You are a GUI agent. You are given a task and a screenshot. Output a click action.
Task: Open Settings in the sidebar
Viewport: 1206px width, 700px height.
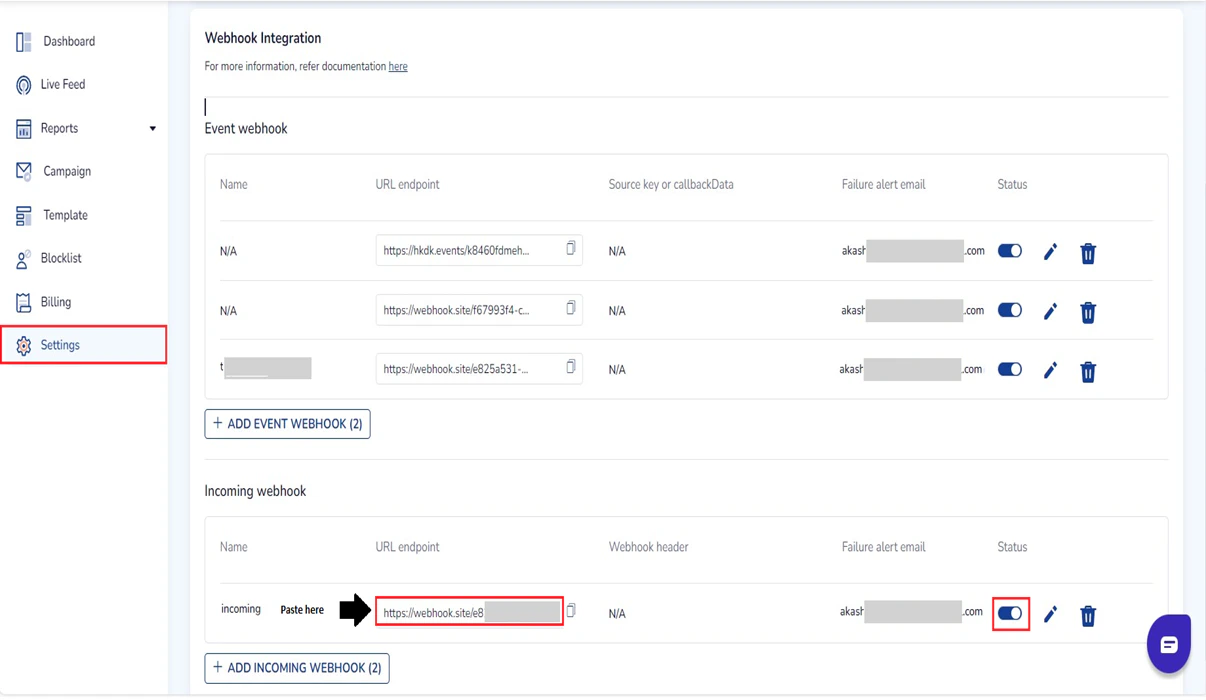click(x=60, y=344)
